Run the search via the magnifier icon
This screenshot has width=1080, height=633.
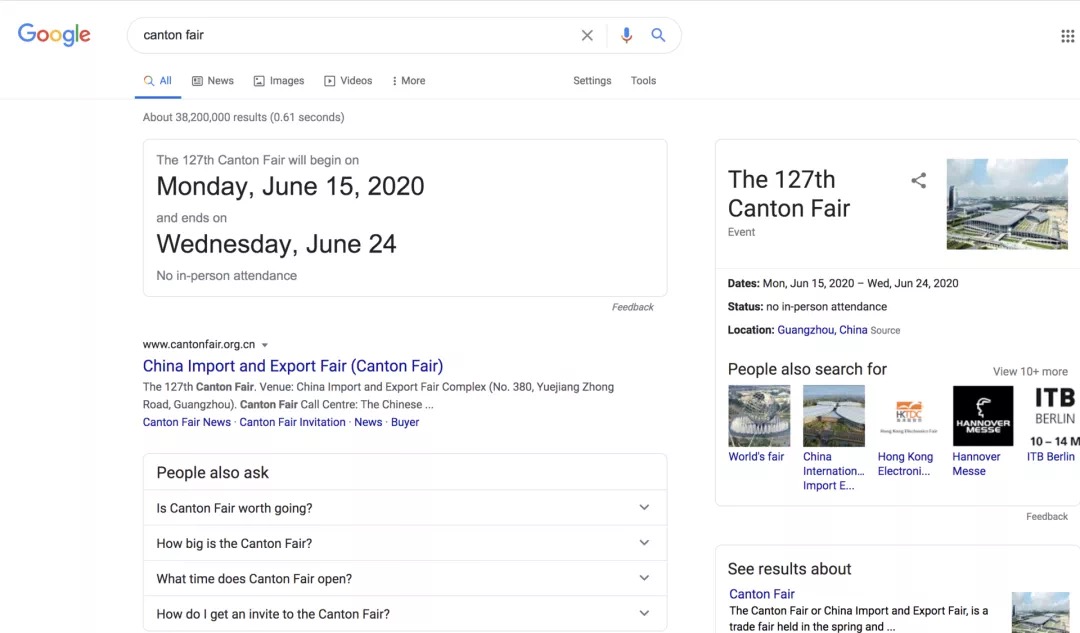[x=658, y=35]
